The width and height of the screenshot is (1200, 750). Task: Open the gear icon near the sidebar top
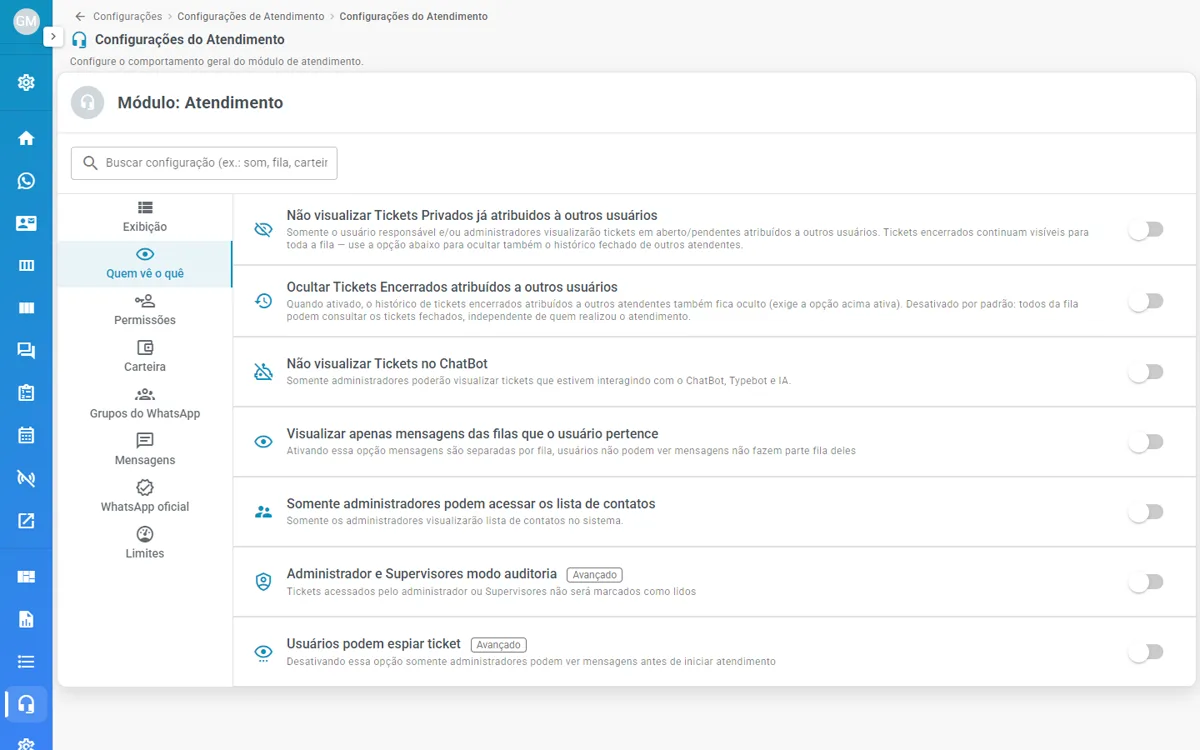tap(26, 83)
